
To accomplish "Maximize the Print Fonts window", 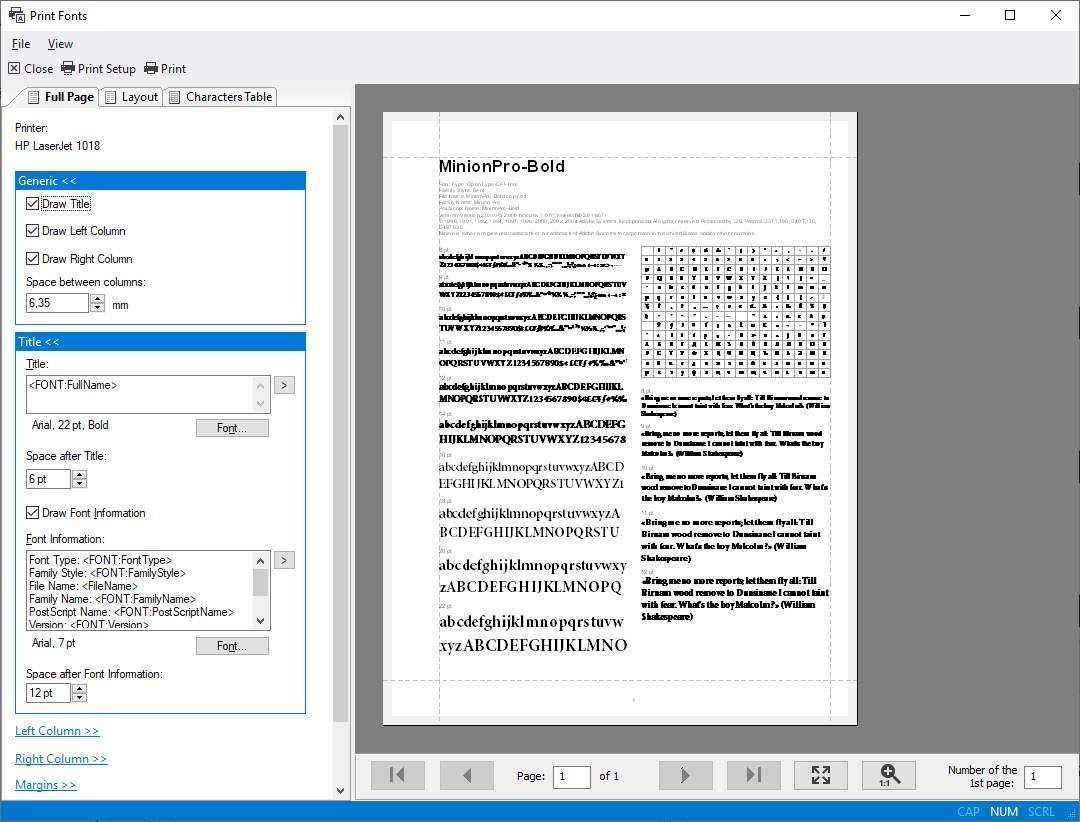I will click(1010, 15).
